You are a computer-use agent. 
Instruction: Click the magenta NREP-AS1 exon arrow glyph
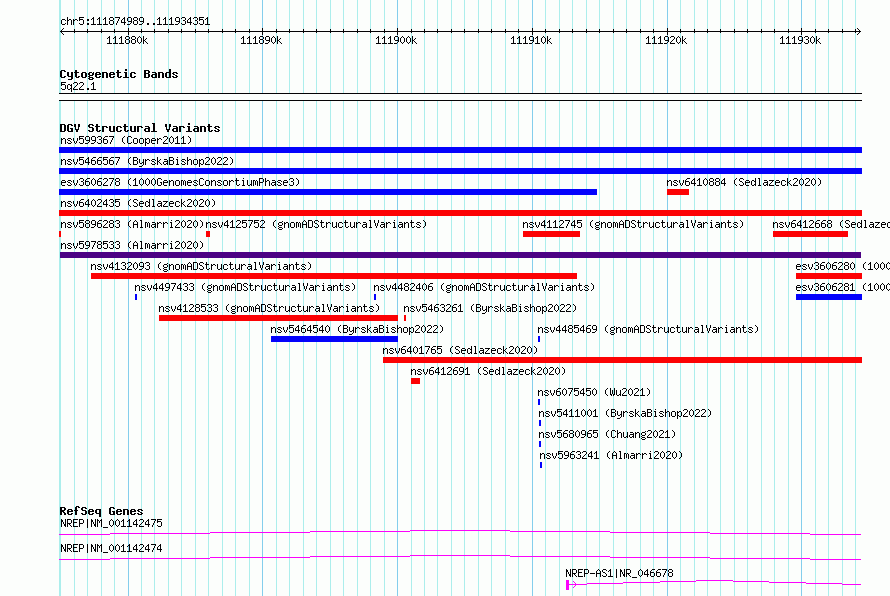[571, 585]
